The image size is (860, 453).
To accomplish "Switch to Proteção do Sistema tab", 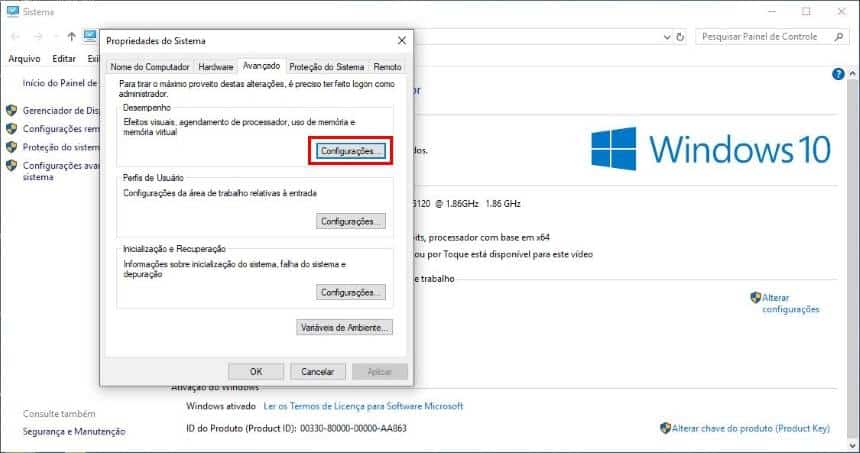I will tap(326, 66).
